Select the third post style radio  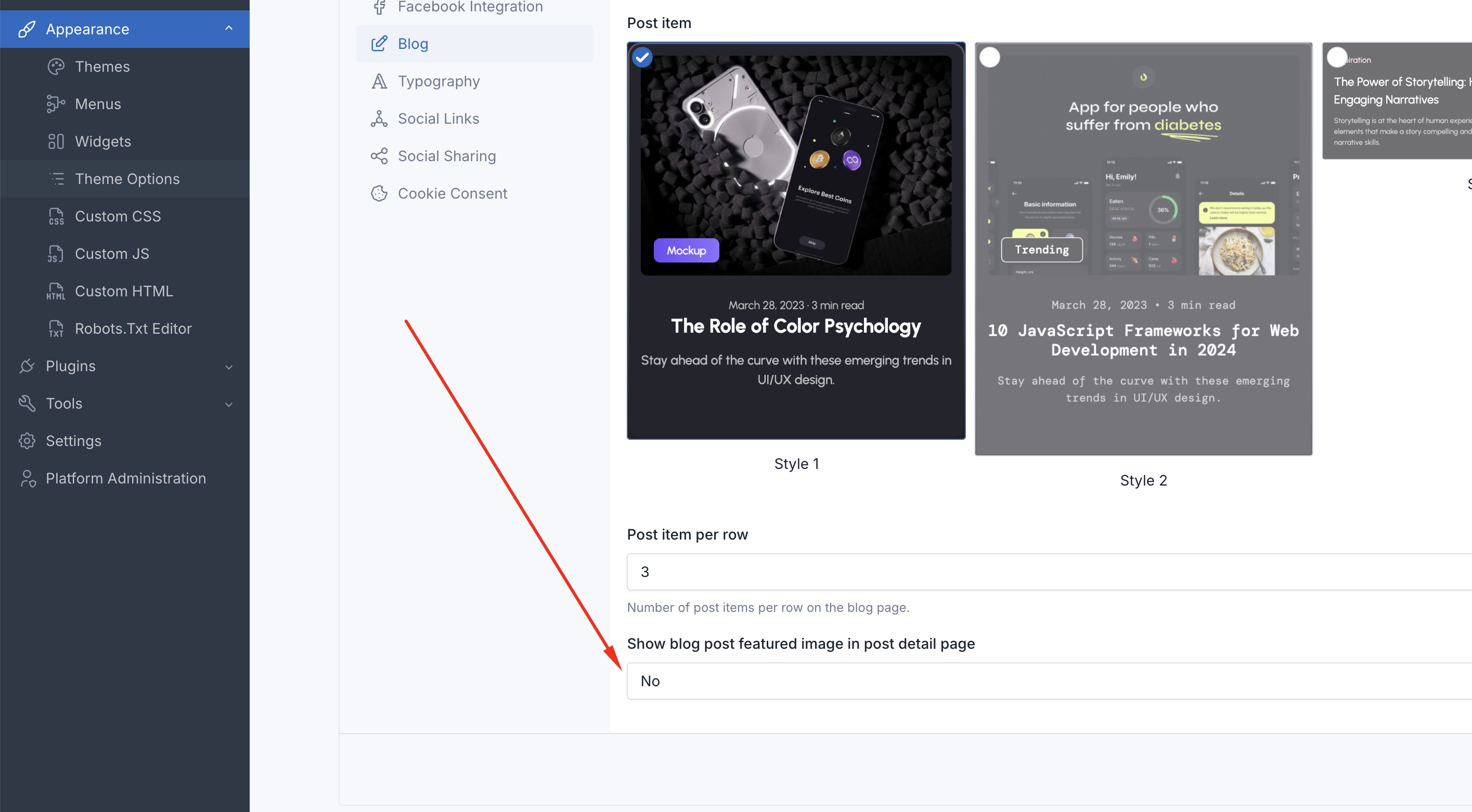(x=1337, y=57)
